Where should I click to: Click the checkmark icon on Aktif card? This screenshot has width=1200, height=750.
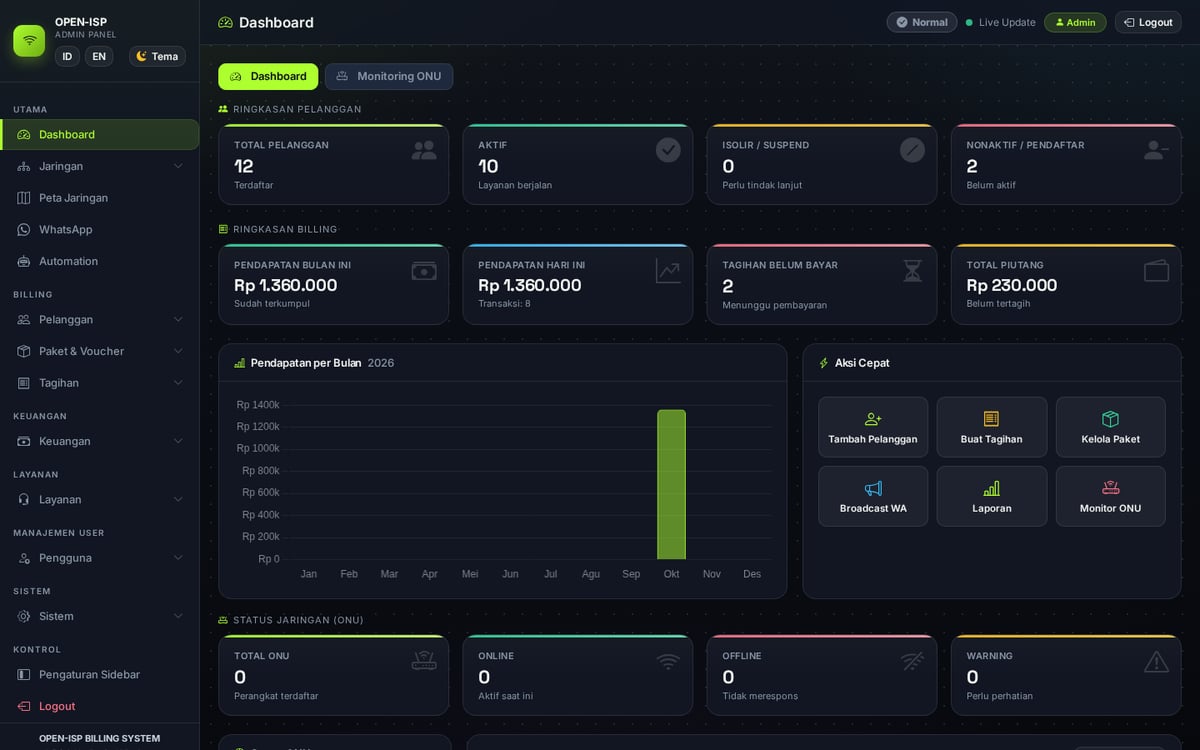(x=668, y=150)
